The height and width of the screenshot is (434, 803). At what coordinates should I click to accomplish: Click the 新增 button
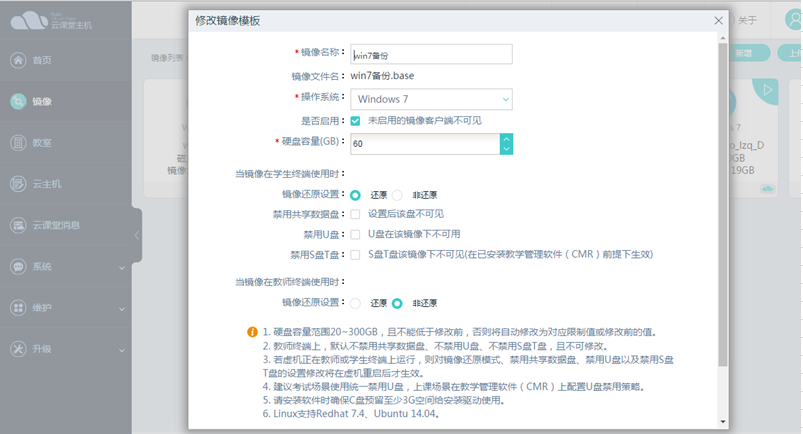click(x=744, y=53)
